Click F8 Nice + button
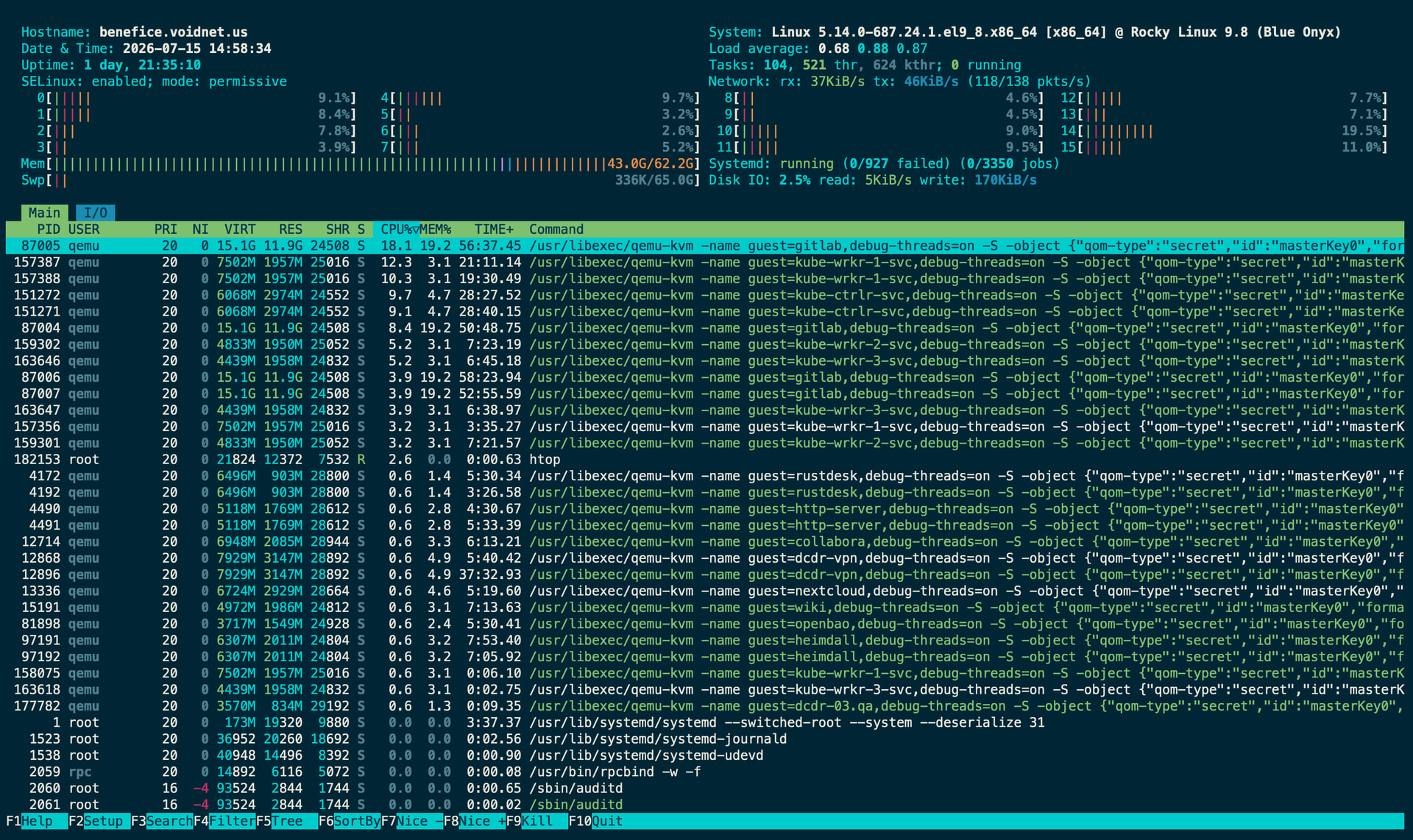The height and width of the screenshot is (840, 1413). (x=475, y=821)
